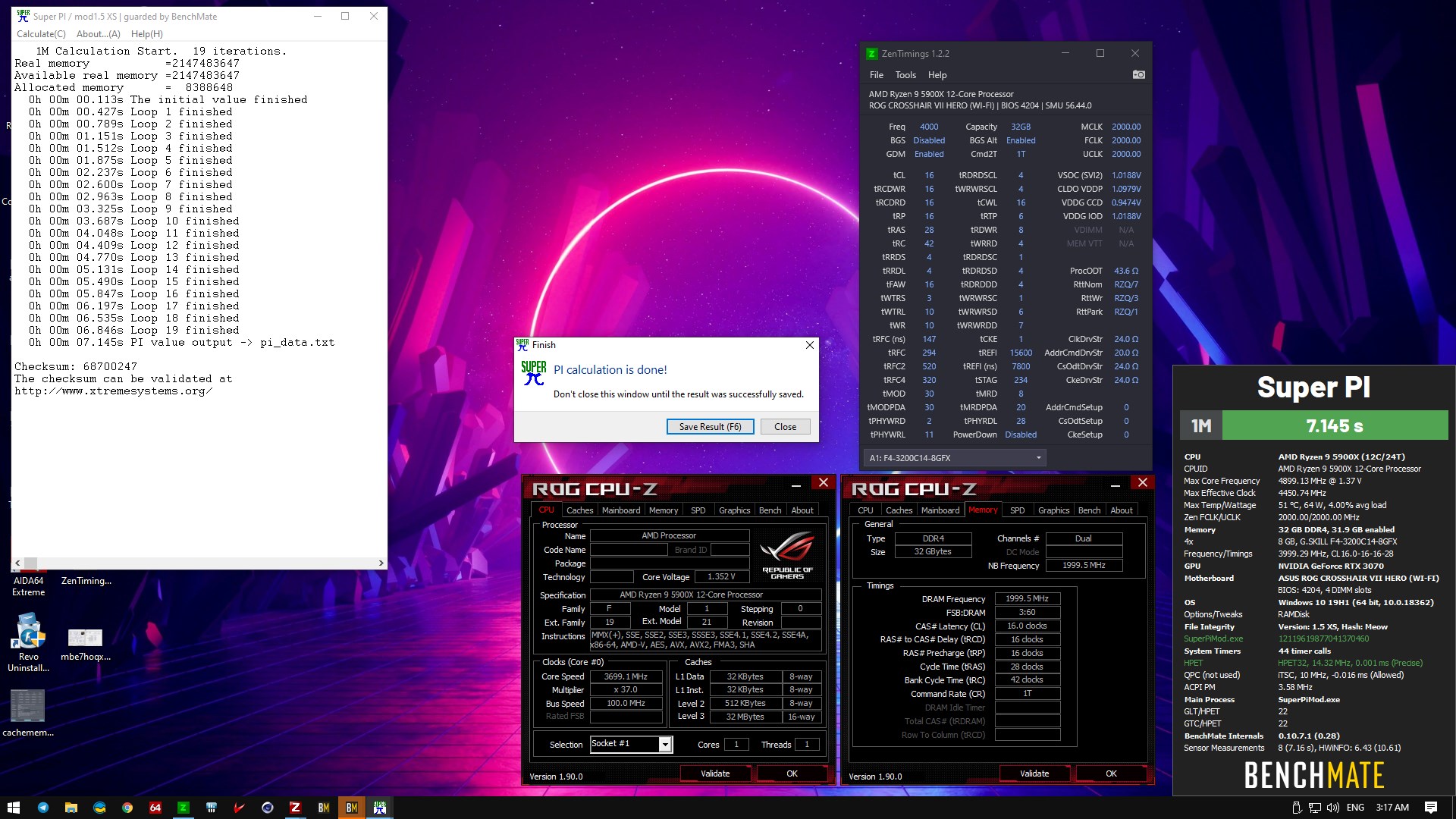
Task: Switch to SPD tab in right CPU-Z
Action: coord(1018,510)
